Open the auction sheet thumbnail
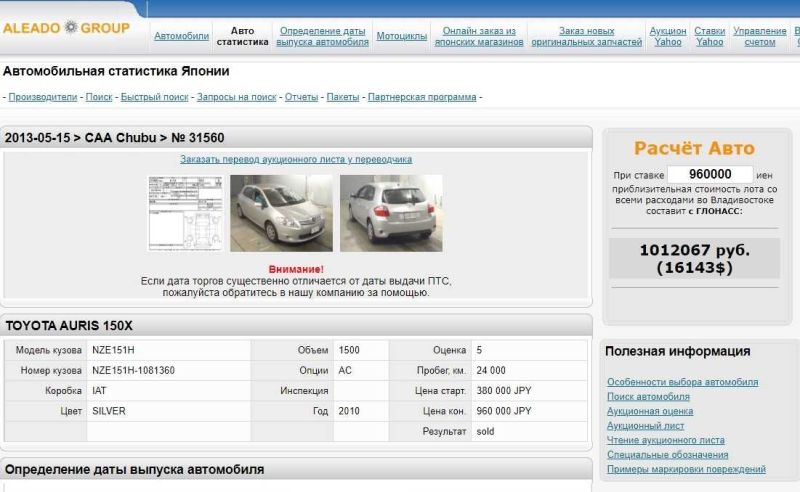 tap(186, 213)
